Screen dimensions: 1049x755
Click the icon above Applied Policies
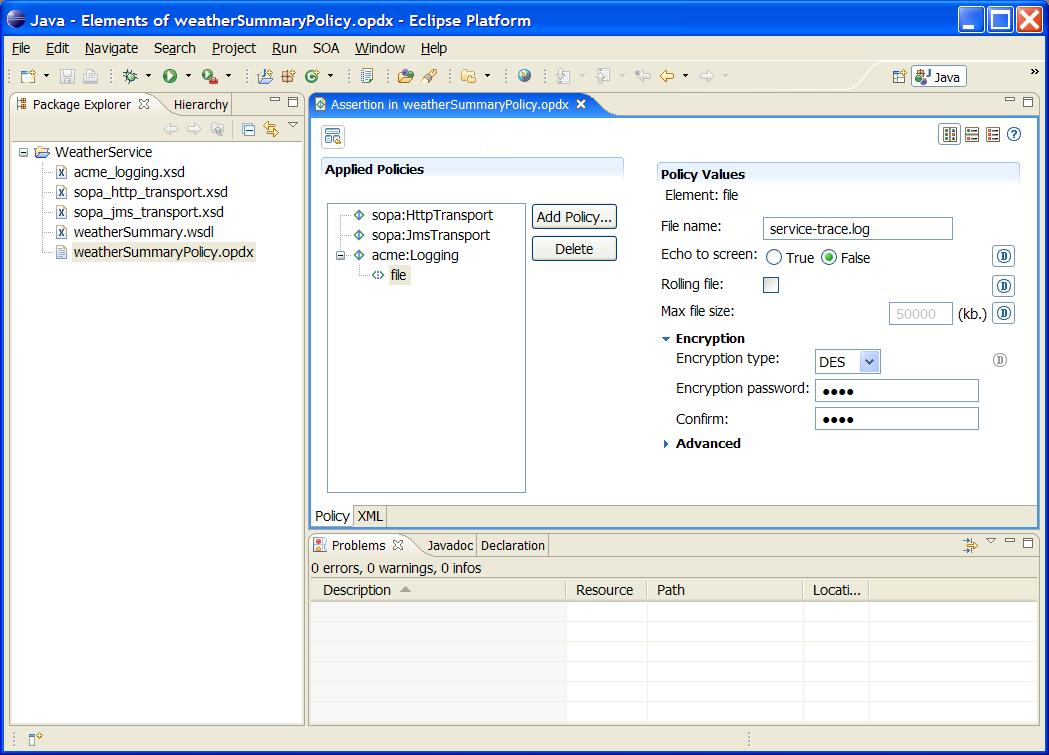(x=332, y=136)
